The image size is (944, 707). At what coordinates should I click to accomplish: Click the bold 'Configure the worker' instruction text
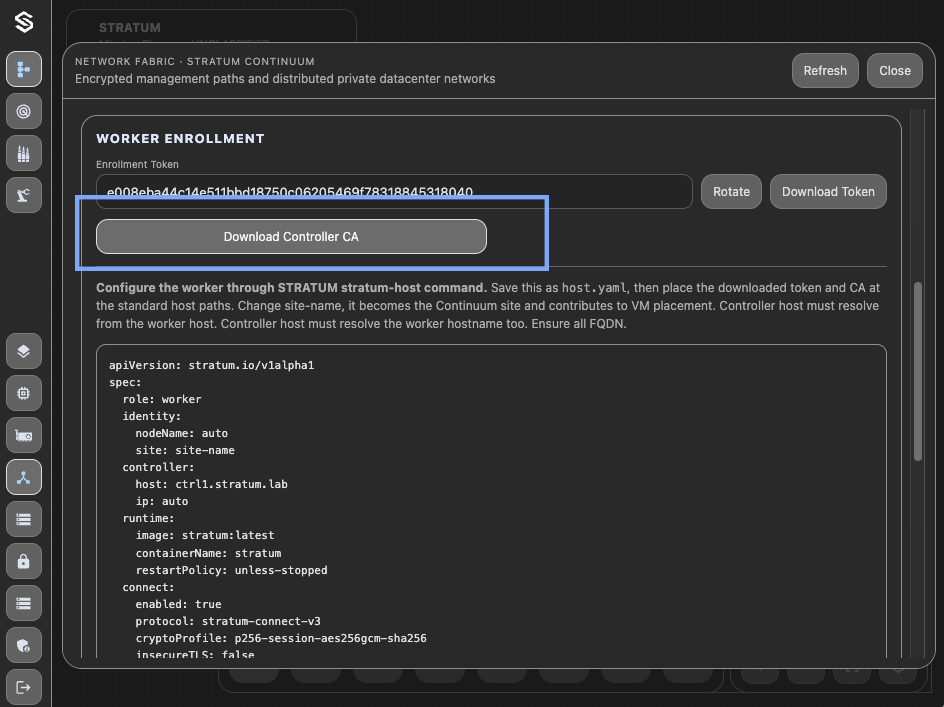point(291,287)
